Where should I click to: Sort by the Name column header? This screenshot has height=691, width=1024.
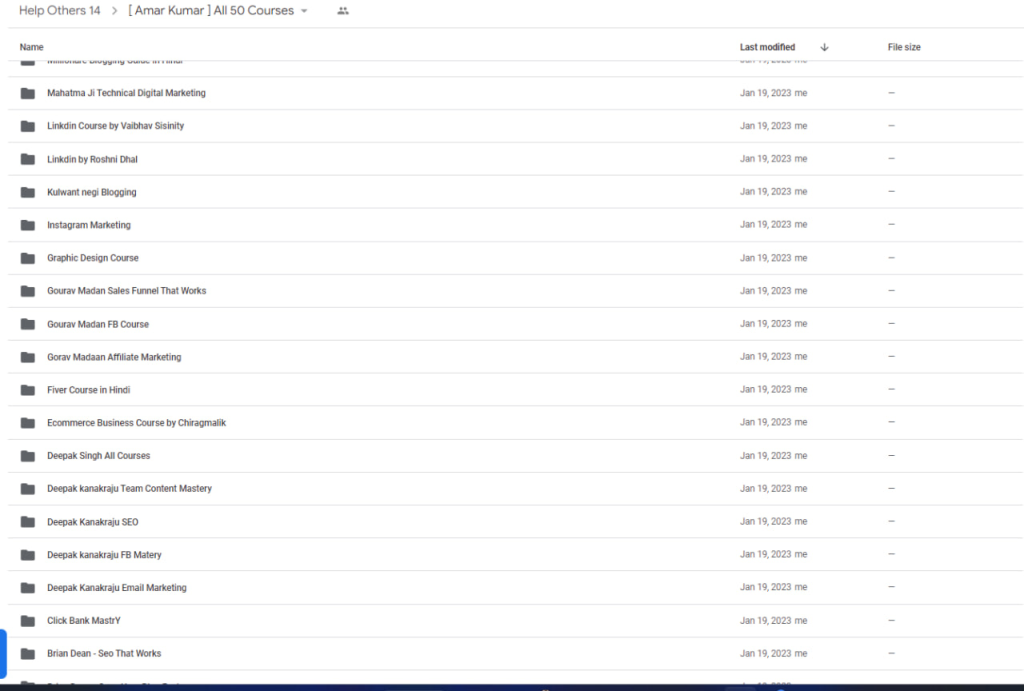click(x=31, y=47)
